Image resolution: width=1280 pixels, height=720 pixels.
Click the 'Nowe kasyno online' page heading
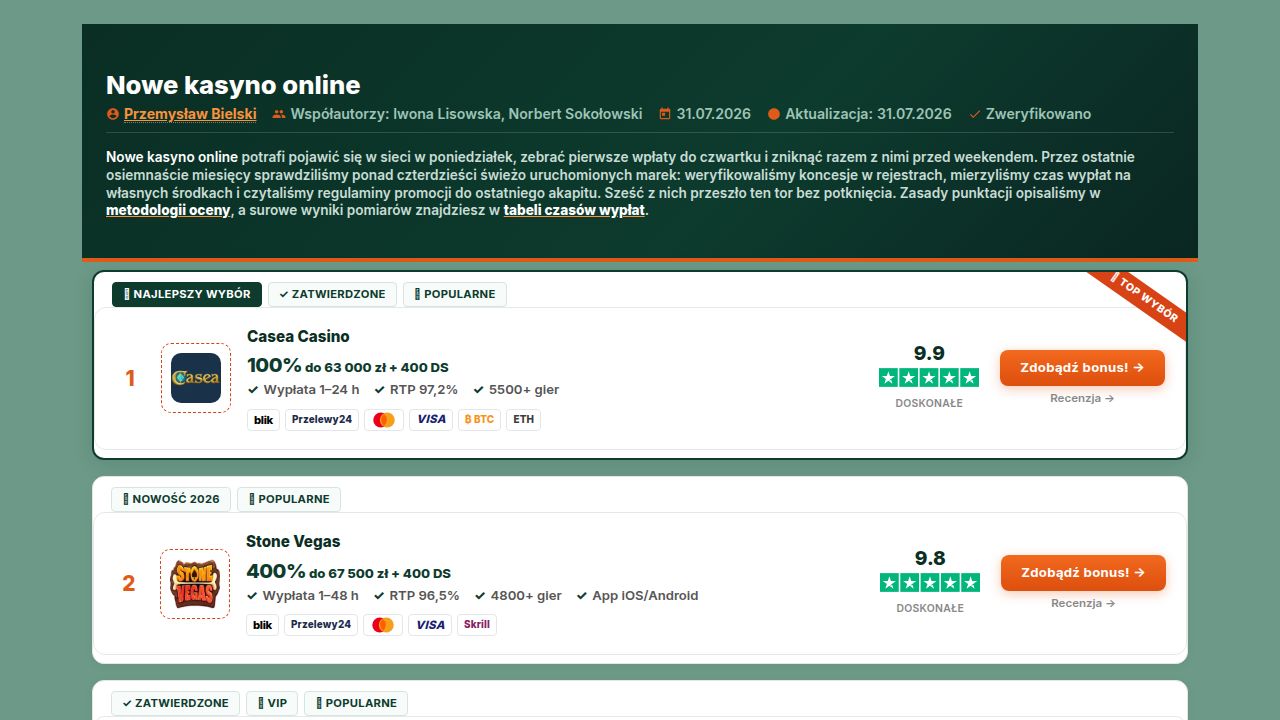click(x=233, y=85)
